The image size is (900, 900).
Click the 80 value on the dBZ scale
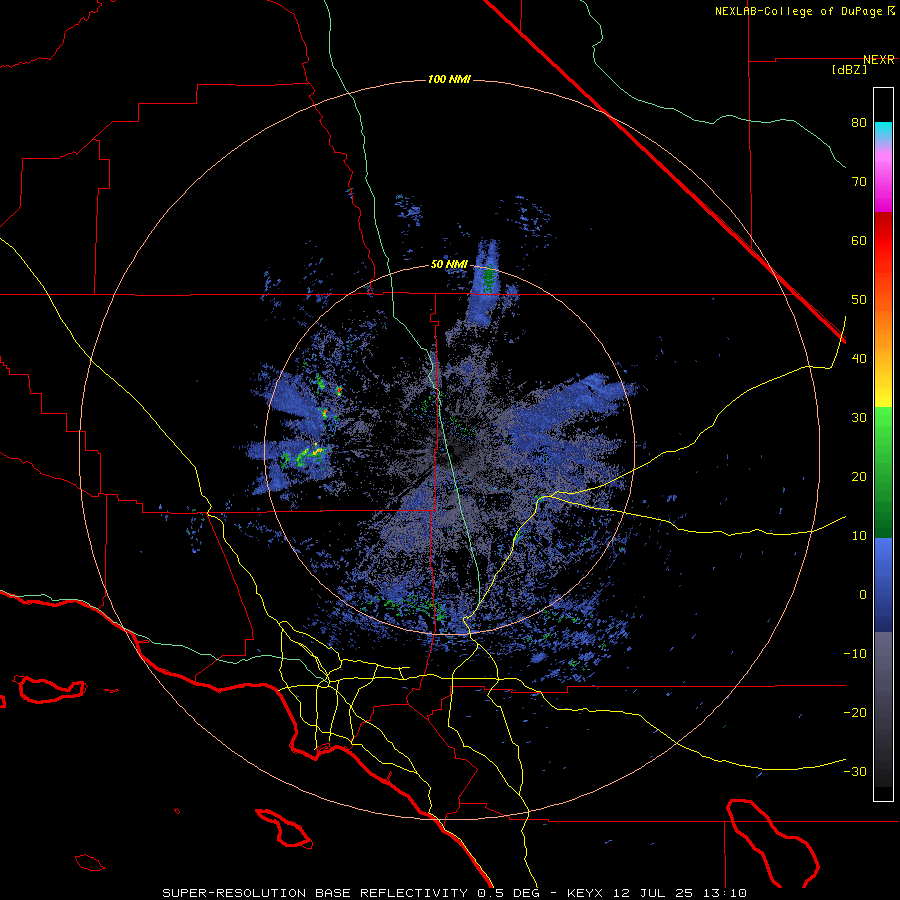point(859,123)
